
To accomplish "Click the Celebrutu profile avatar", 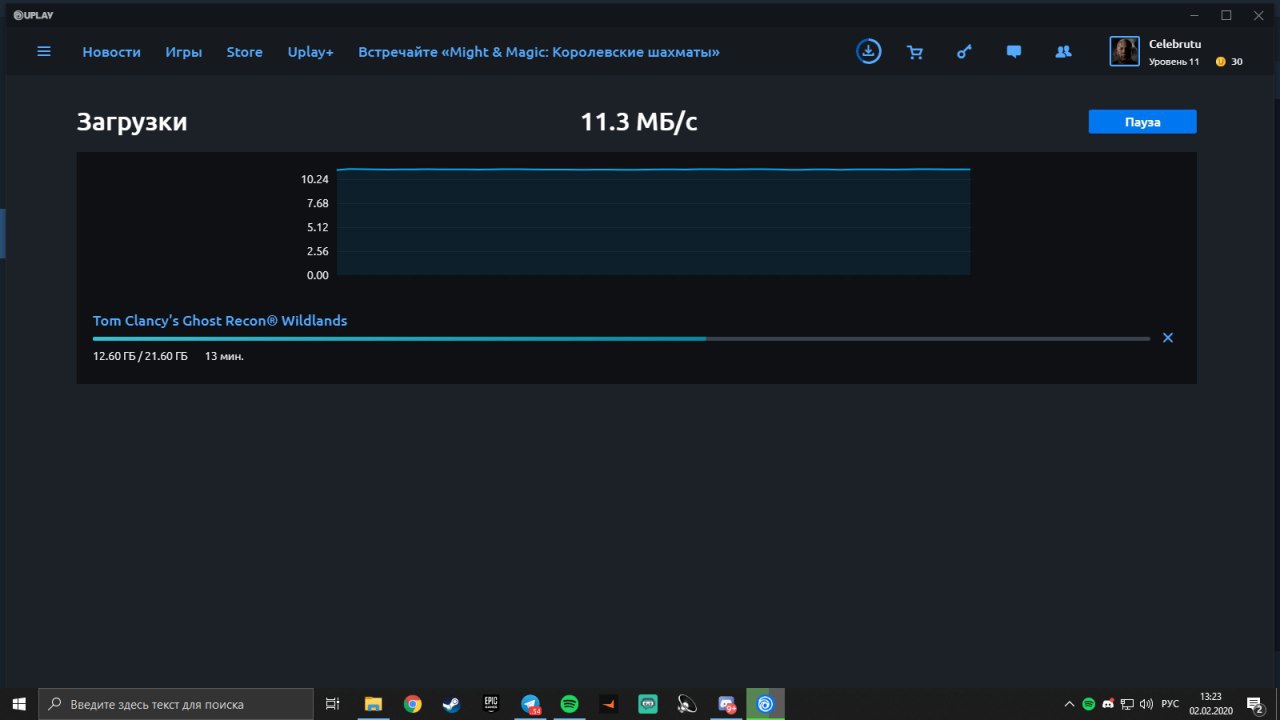I will click(x=1125, y=51).
